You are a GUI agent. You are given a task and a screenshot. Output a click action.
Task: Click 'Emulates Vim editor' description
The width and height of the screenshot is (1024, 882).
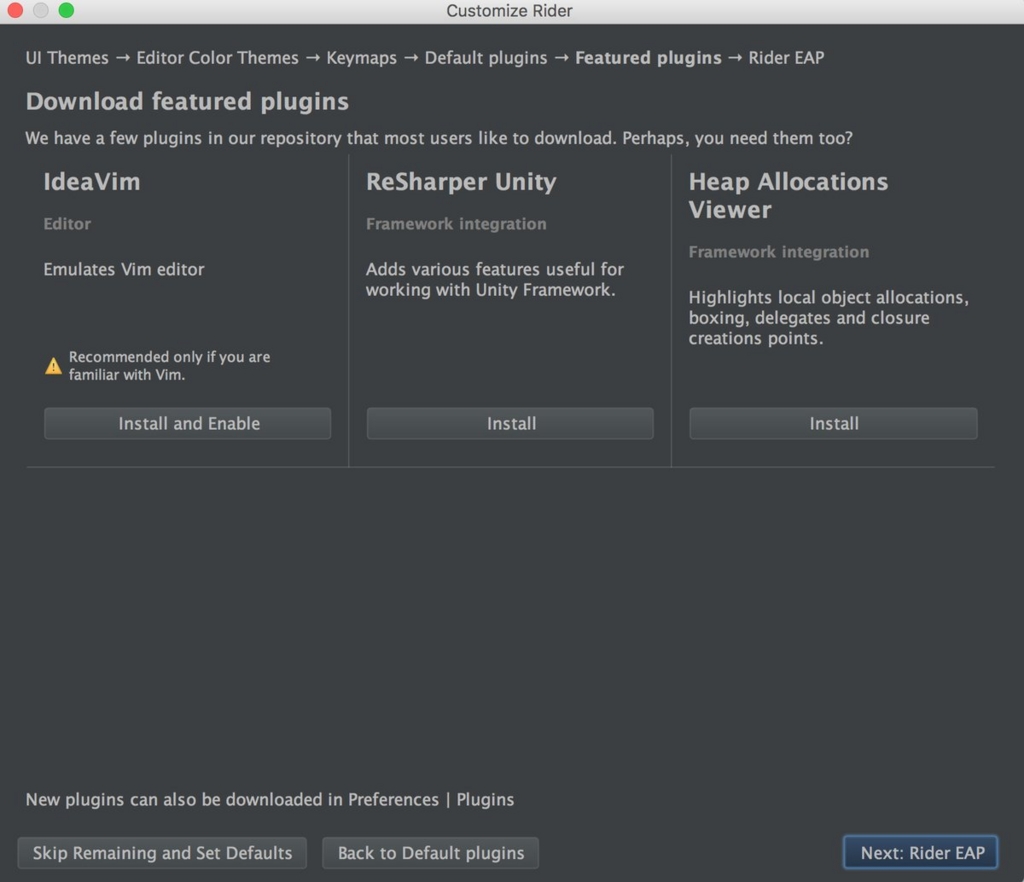pyautogui.click(x=123, y=270)
